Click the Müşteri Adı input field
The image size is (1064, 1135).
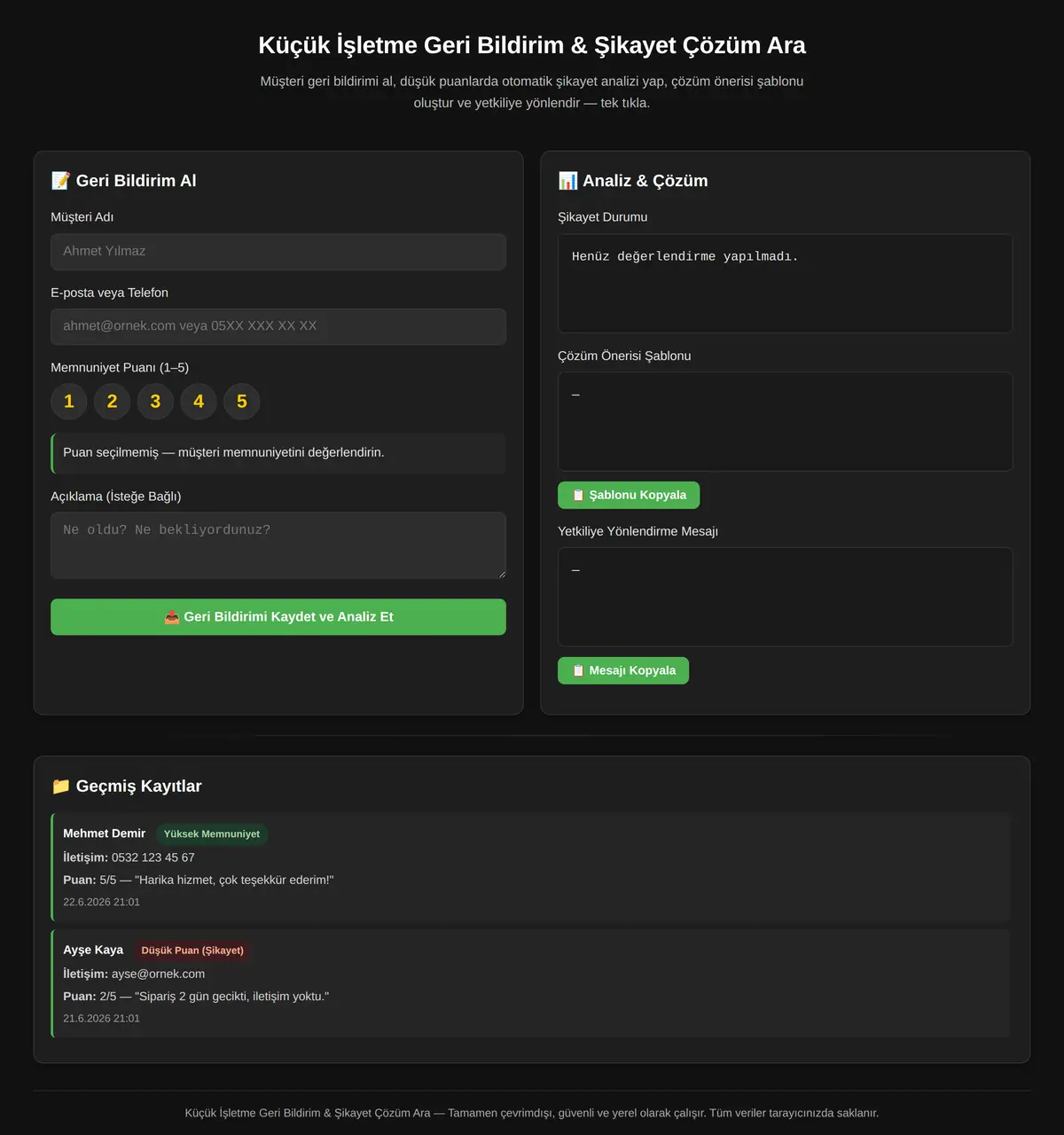278,252
